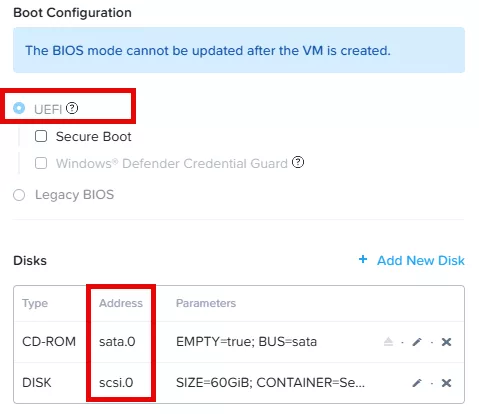Click the SIZE=60GiB parameters text
This screenshot has width=479, height=414.
270,383
